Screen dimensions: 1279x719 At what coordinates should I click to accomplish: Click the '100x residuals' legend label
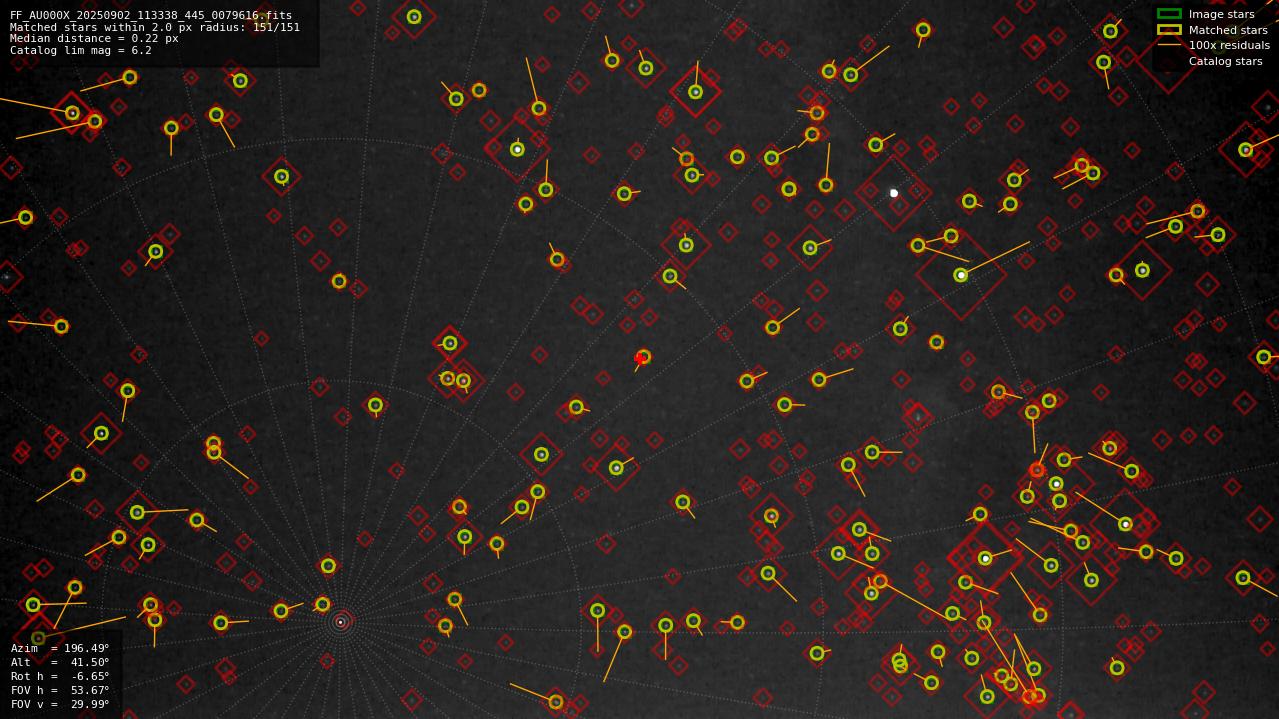click(x=1229, y=46)
